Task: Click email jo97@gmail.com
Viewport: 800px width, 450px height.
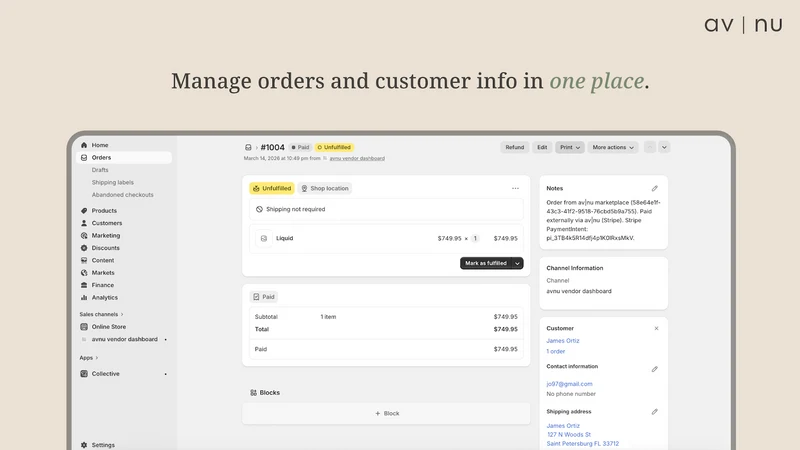Action: point(569,384)
